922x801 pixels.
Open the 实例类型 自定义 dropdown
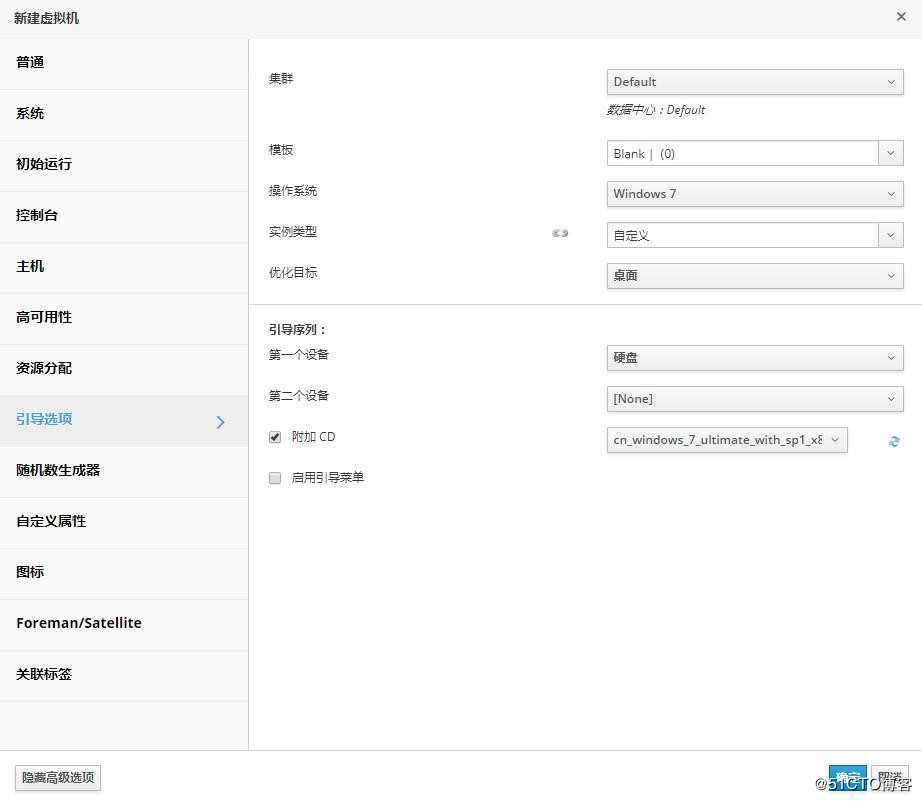pos(755,235)
